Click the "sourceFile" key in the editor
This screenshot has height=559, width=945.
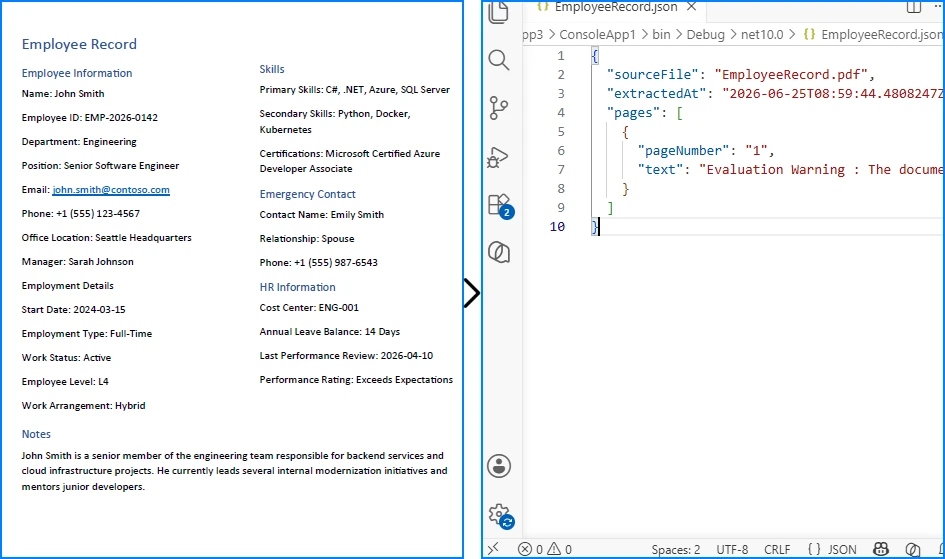[x=652, y=75]
